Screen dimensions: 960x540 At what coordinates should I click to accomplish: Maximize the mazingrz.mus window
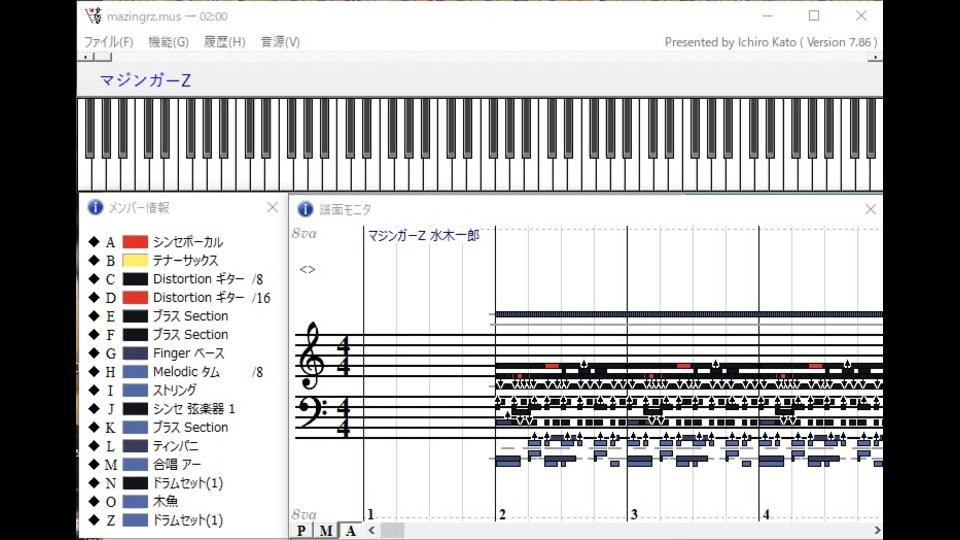pyautogui.click(x=814, y=16)
